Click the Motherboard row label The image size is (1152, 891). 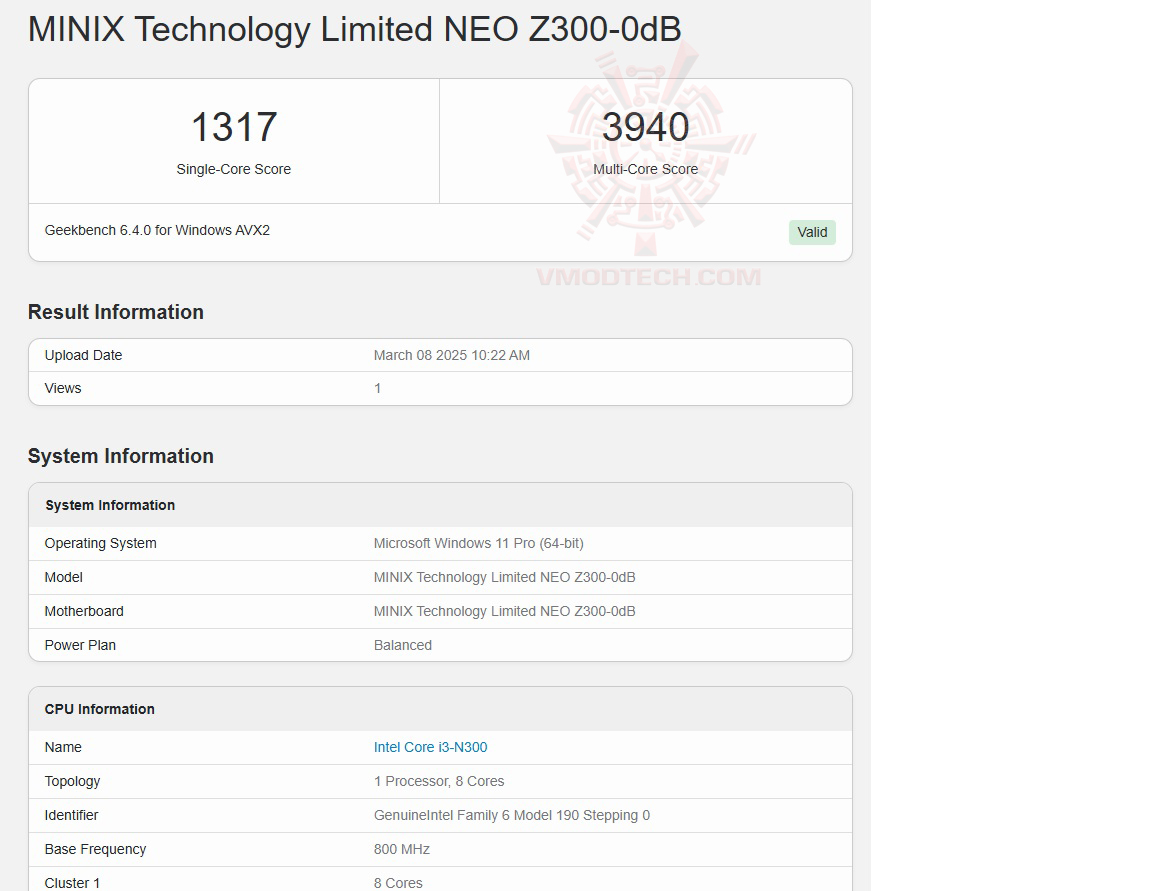[84, 611]
